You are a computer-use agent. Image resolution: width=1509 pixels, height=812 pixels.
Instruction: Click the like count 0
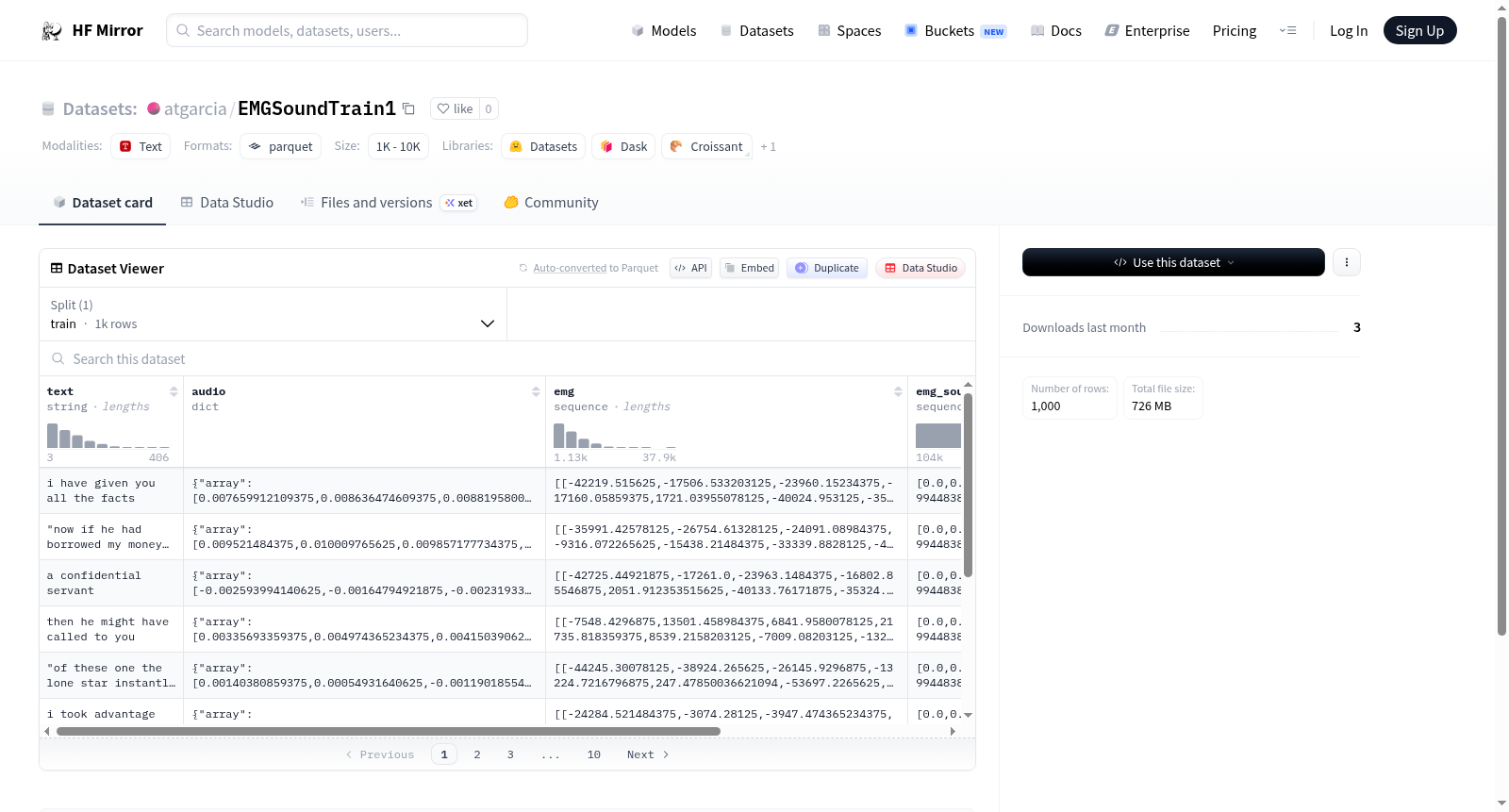[489, 108]
